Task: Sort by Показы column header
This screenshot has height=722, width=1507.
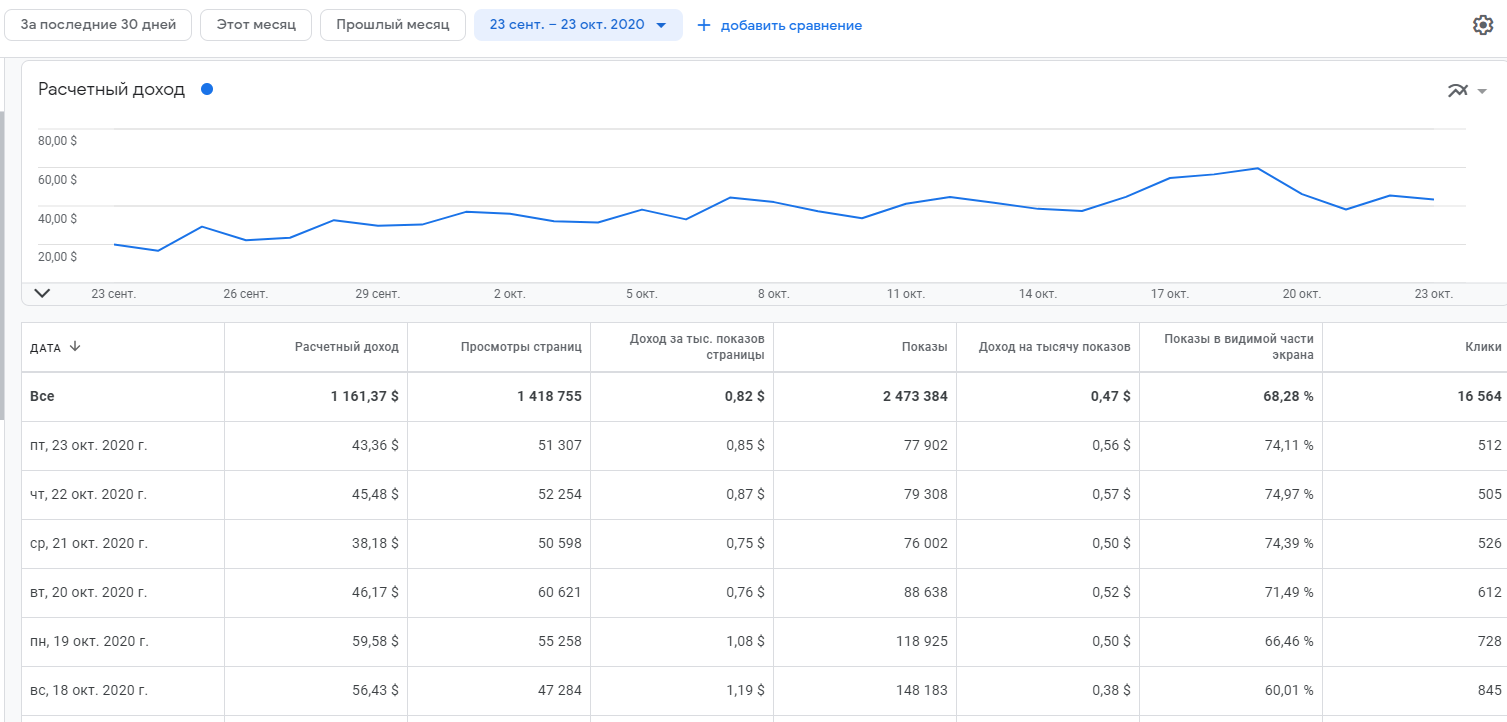Action: pyautogui.click(x=923, y=347)
